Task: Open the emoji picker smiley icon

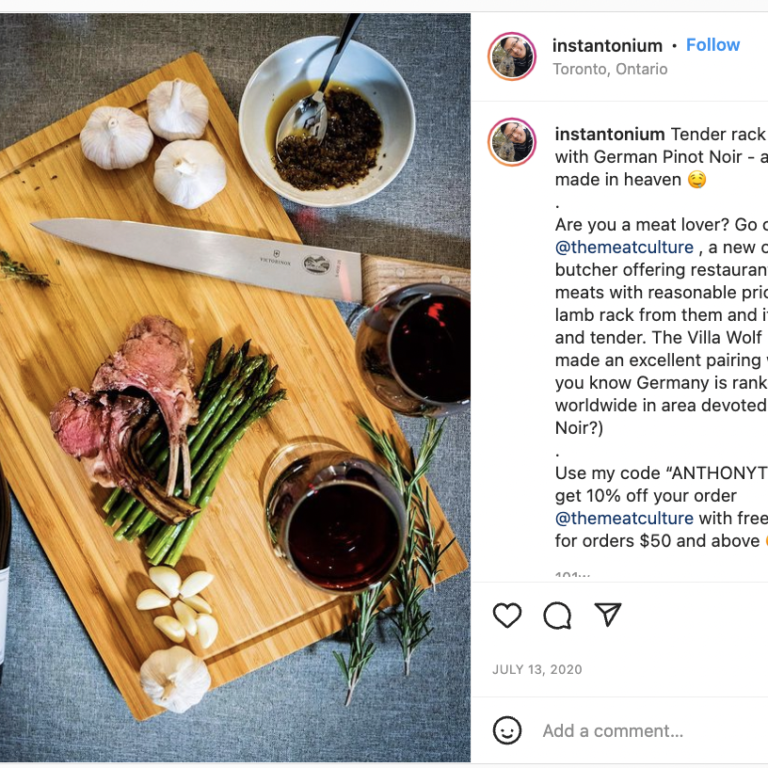Action: (508, 731)
